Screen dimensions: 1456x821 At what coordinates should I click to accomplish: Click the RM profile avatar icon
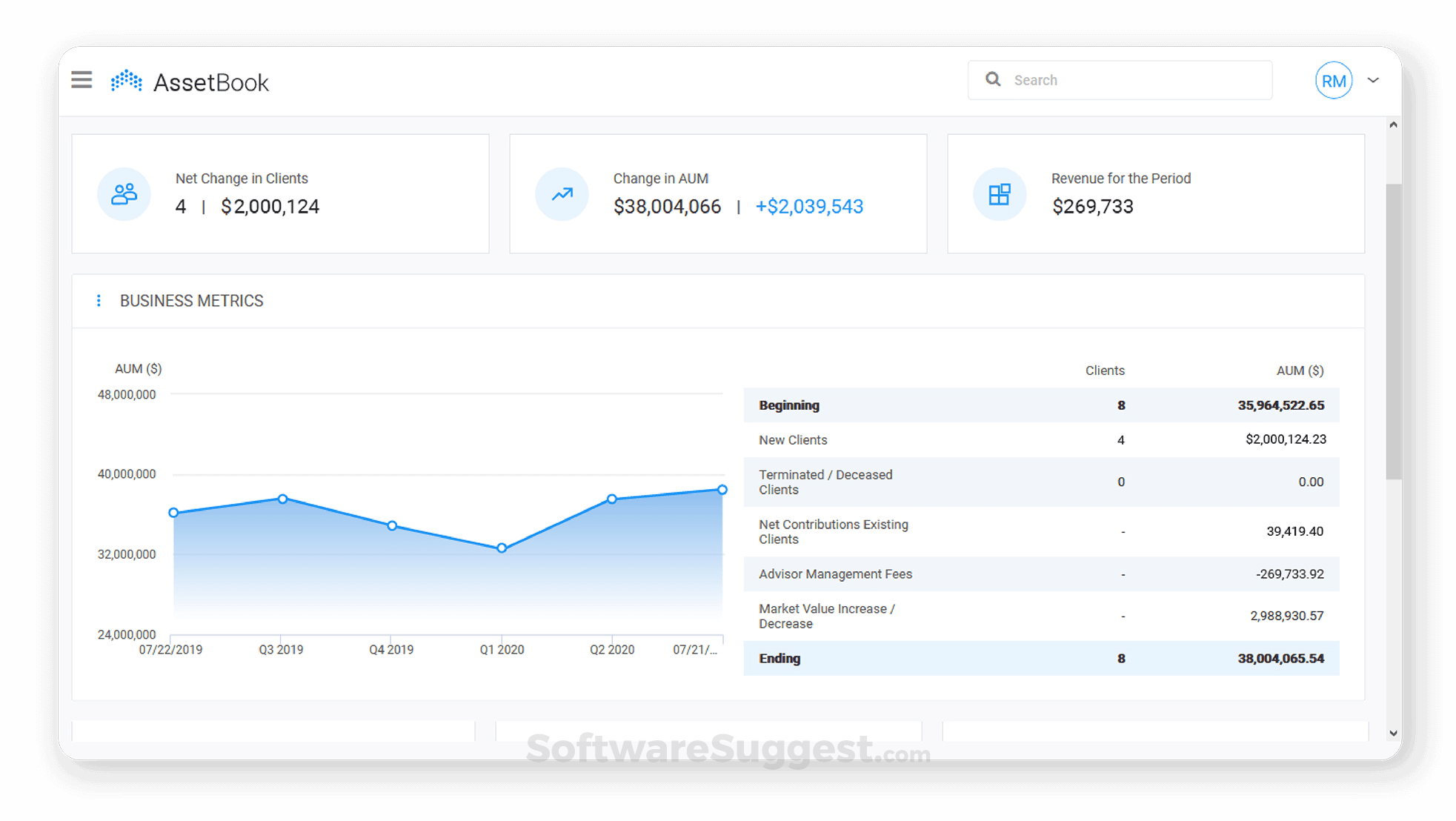click(x=1334, y=80)
